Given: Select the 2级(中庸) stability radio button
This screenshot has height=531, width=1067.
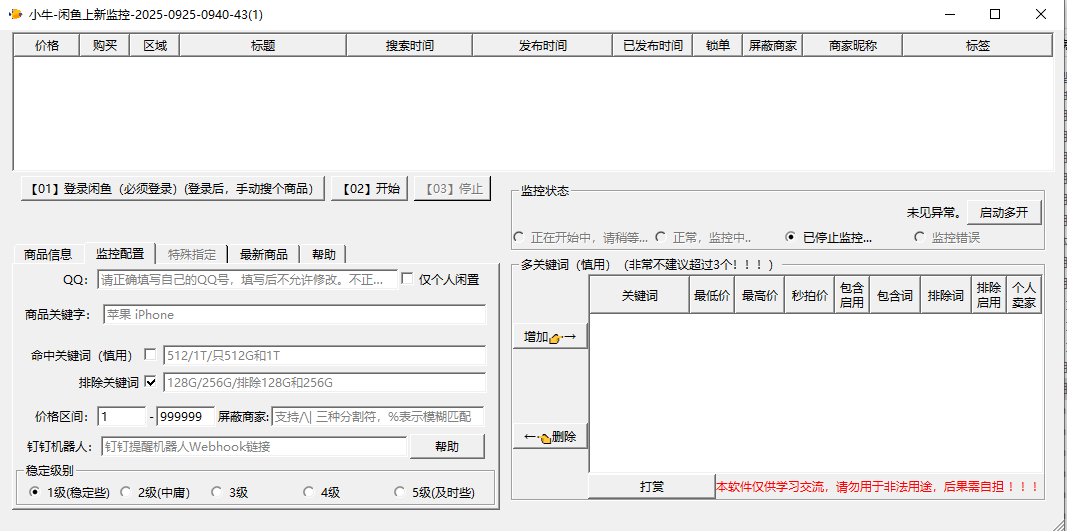Looking at the screenshot, I should tap(126, 492).
